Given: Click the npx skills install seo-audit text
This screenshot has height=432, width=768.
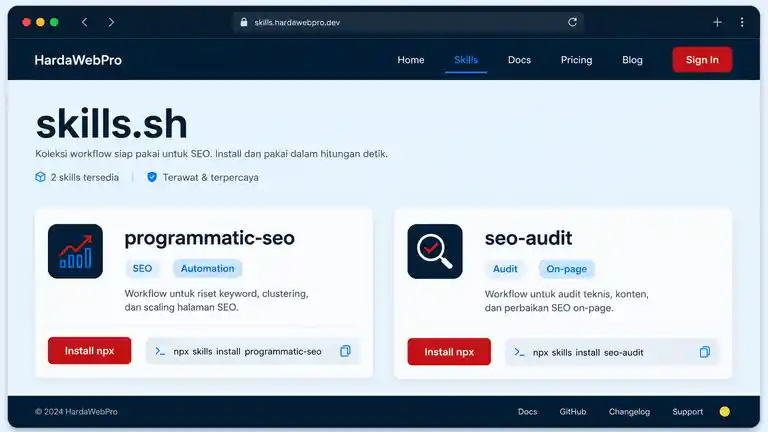Looking at the screenshot, I should coord(588,353).
